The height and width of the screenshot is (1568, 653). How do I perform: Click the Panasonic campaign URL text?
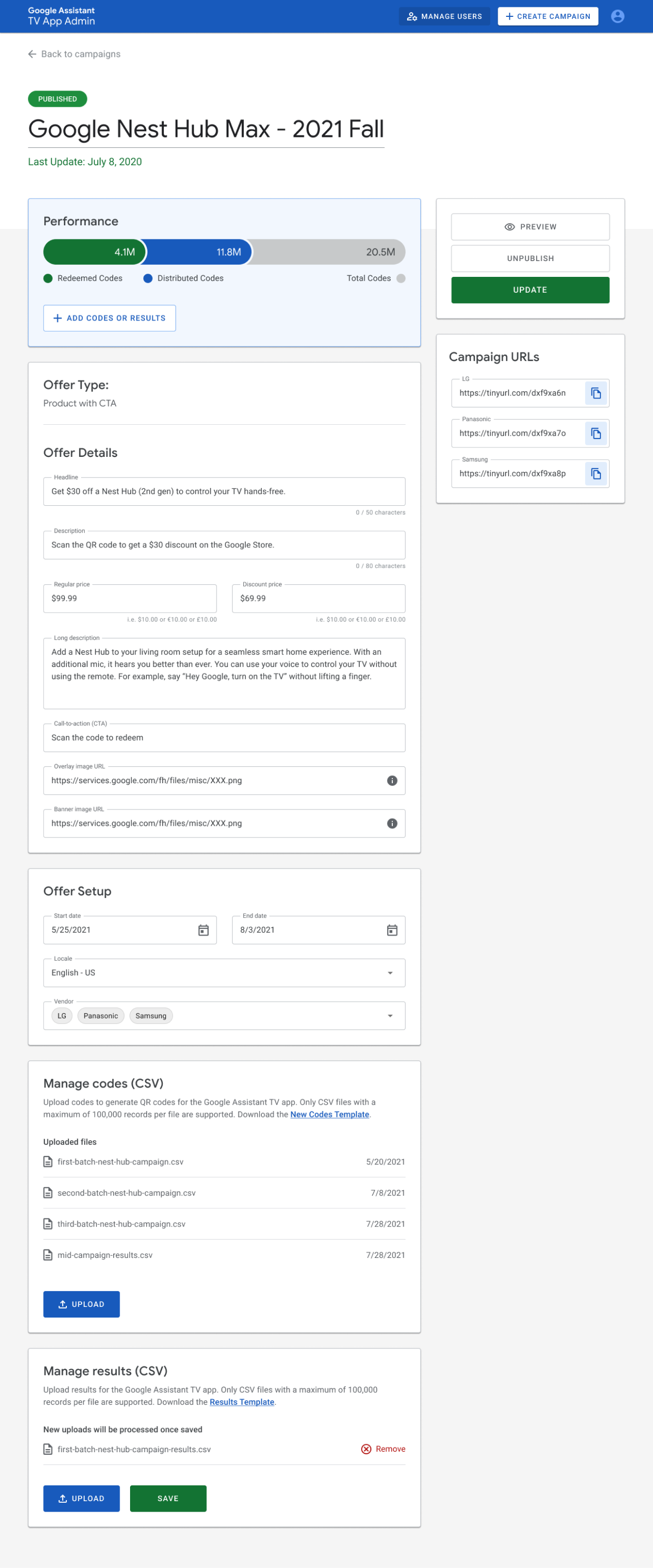pos(512,433)
